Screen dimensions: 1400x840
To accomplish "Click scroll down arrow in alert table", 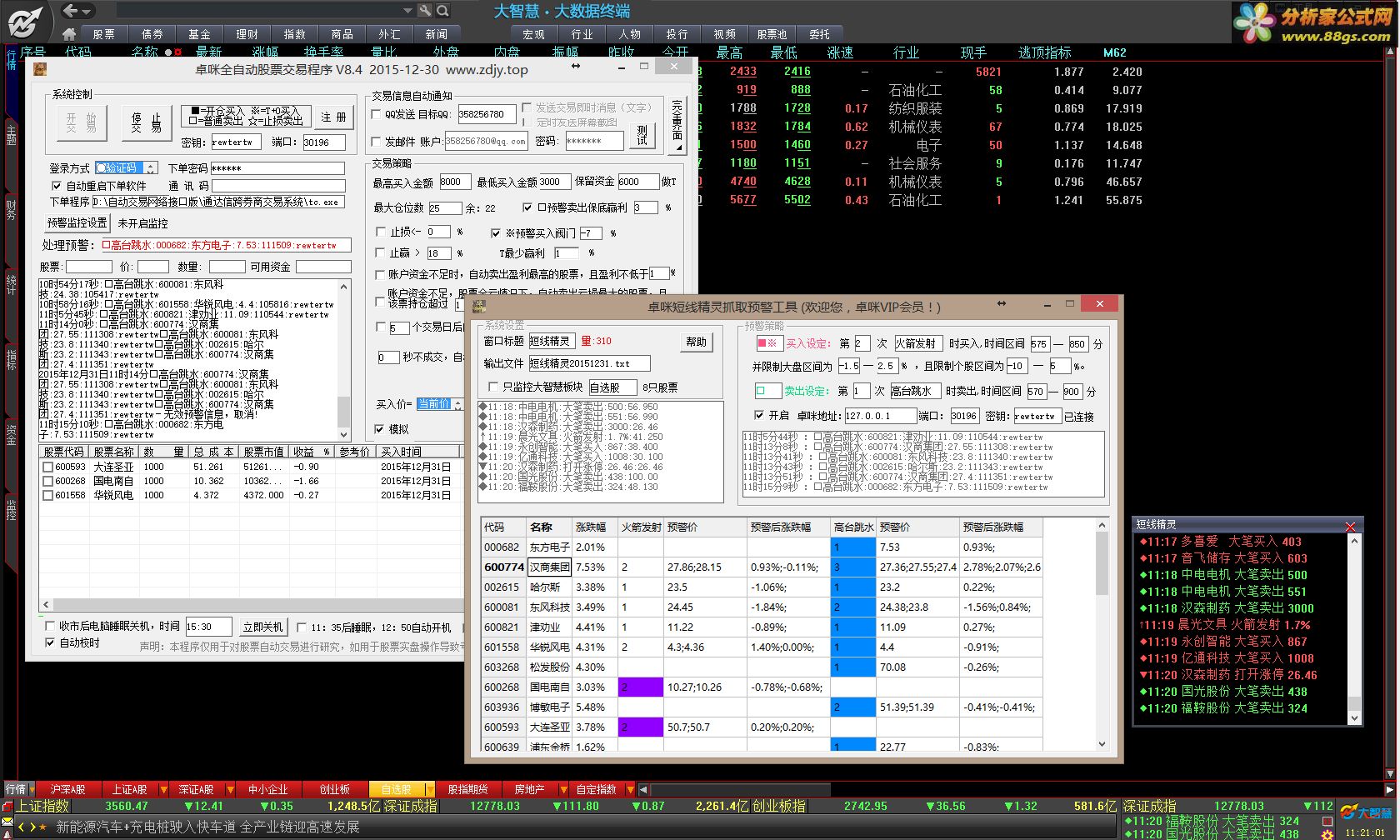I will tap(1102, 744).
